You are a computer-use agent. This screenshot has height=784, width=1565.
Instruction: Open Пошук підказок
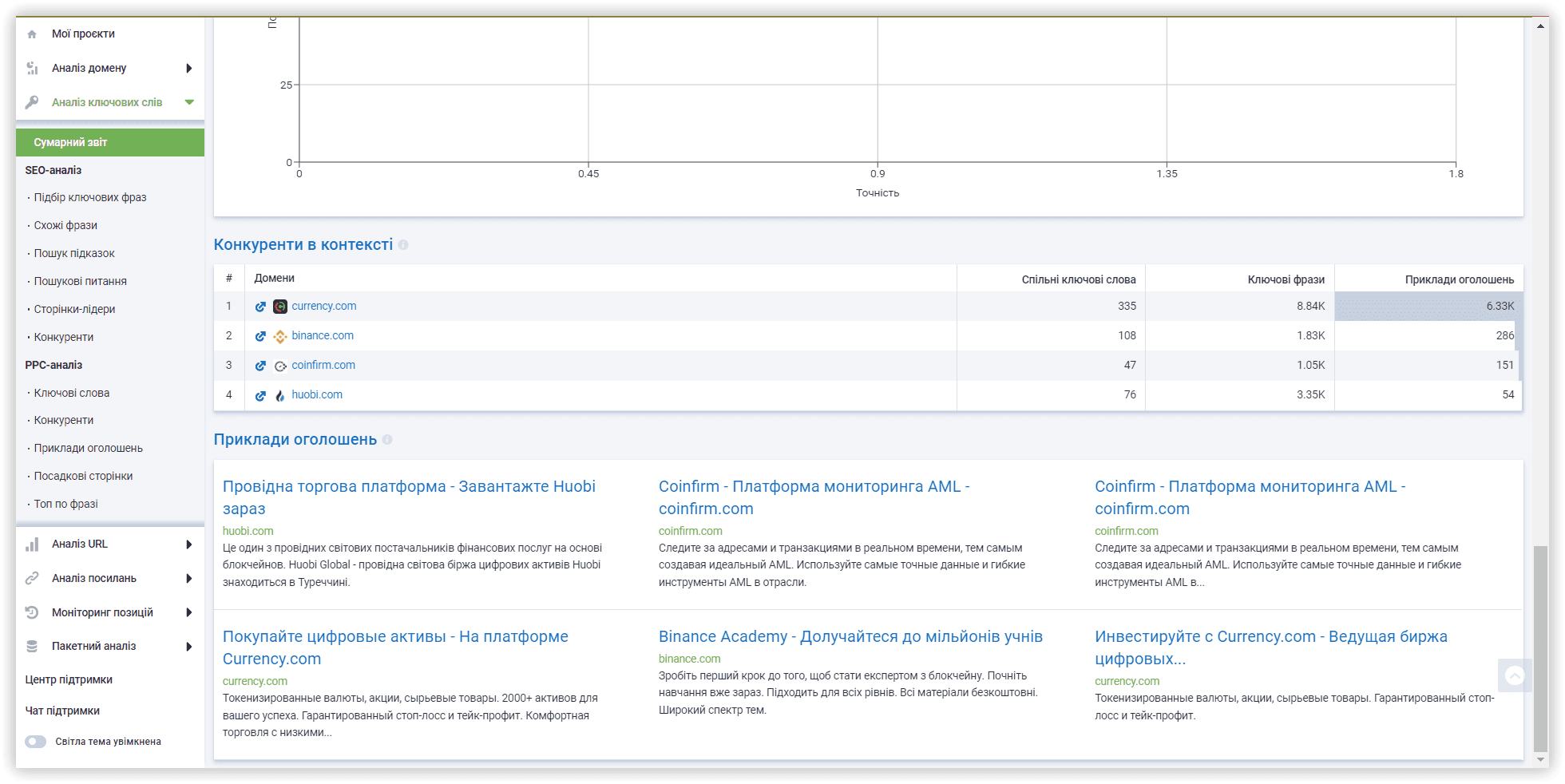click(x=74, y=253)
